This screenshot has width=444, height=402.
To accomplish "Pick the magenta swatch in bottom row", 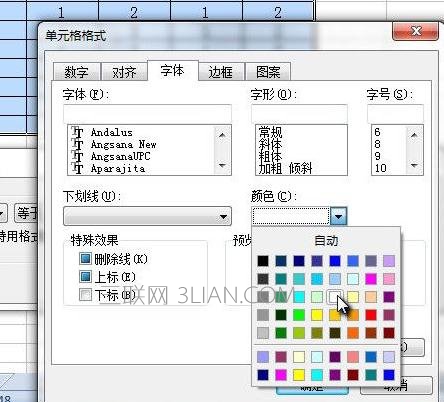I will pos(281,375).
